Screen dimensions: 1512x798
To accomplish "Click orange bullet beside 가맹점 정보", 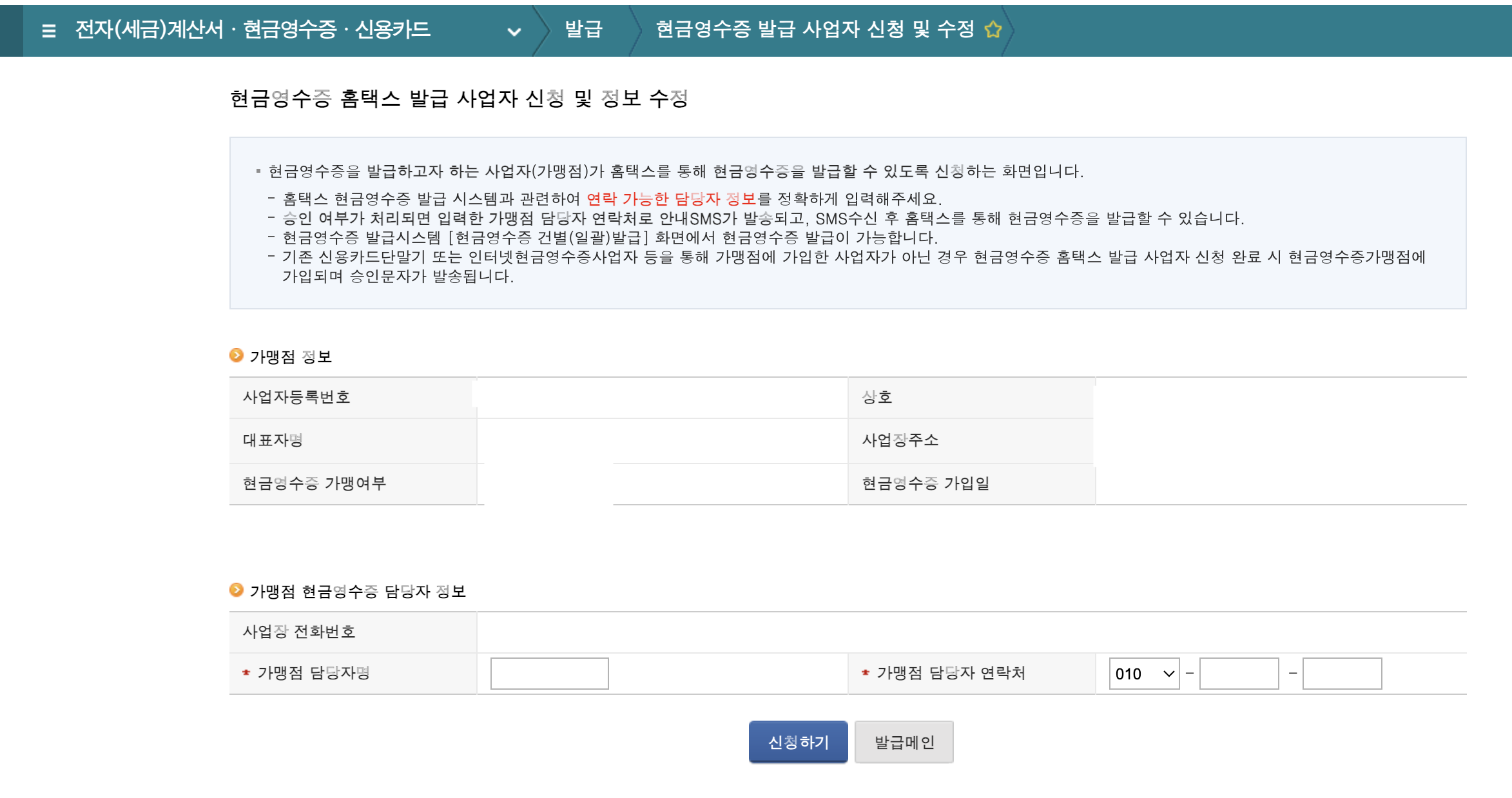I will pyautogui.click(x=237, y=355).
